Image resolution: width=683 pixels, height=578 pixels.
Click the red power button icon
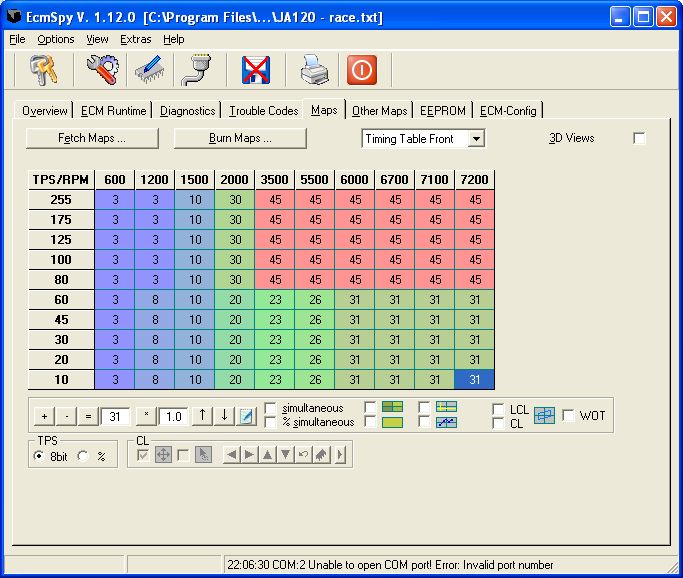click(x=362, y=69)
